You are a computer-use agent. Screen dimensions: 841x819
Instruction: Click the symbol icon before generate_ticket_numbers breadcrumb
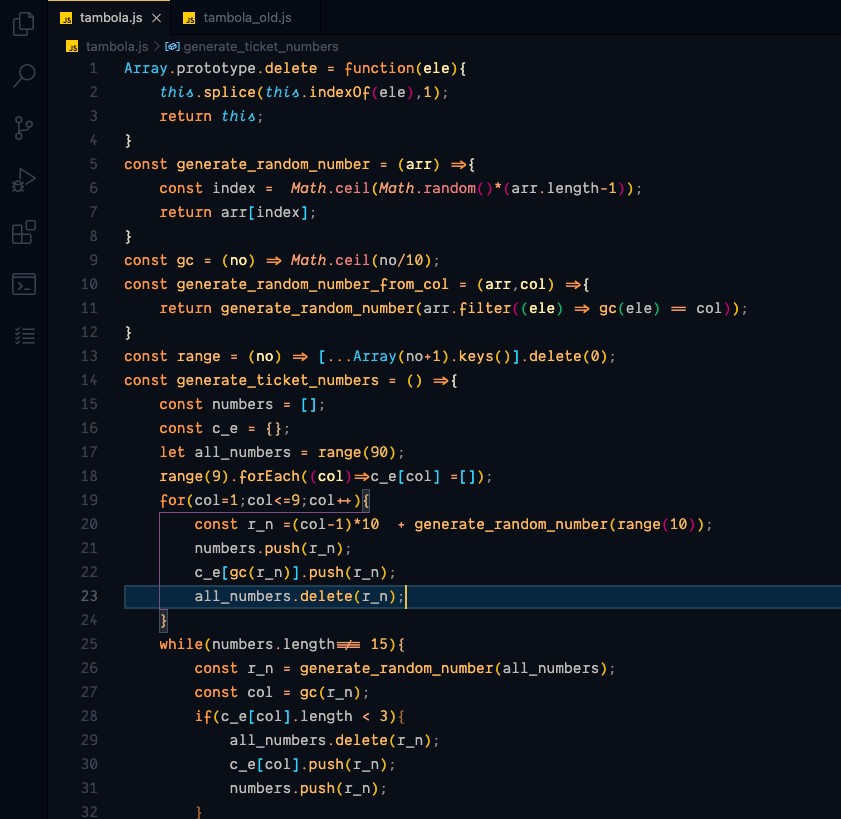click(x=172, y=47)
